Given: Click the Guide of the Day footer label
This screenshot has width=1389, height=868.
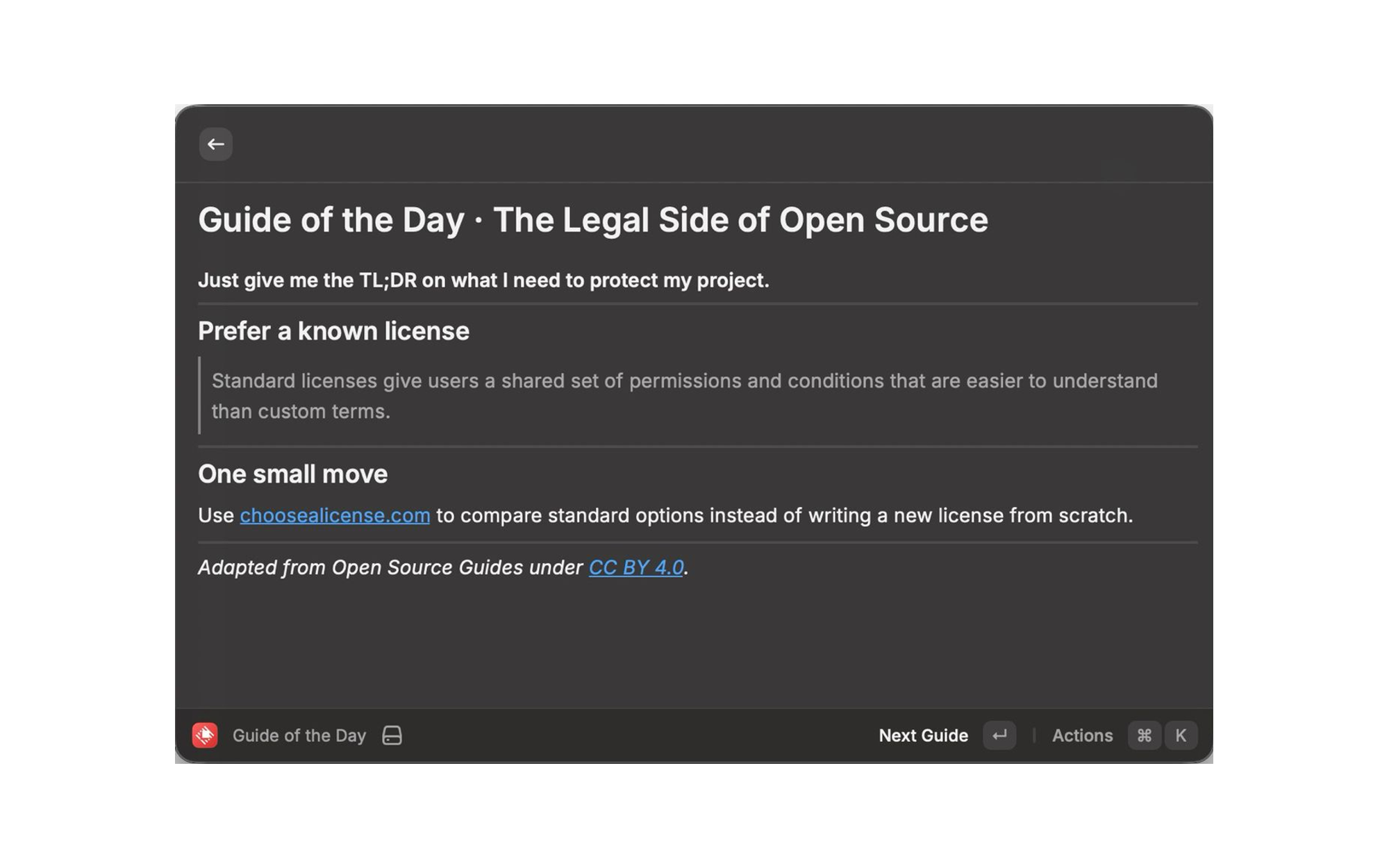Looking at the screenshot, I should pos(299,735).
